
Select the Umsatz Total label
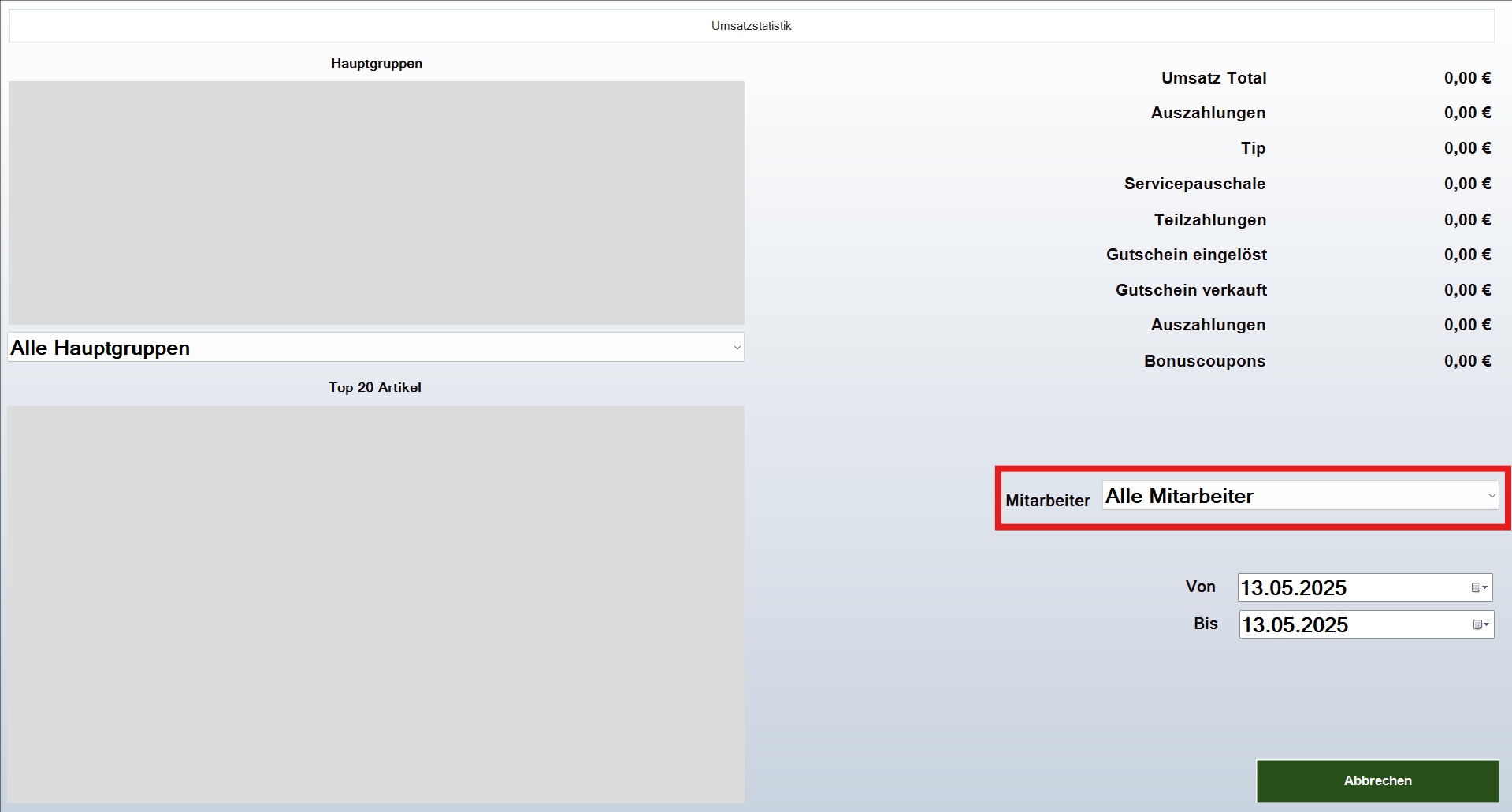1213,78
